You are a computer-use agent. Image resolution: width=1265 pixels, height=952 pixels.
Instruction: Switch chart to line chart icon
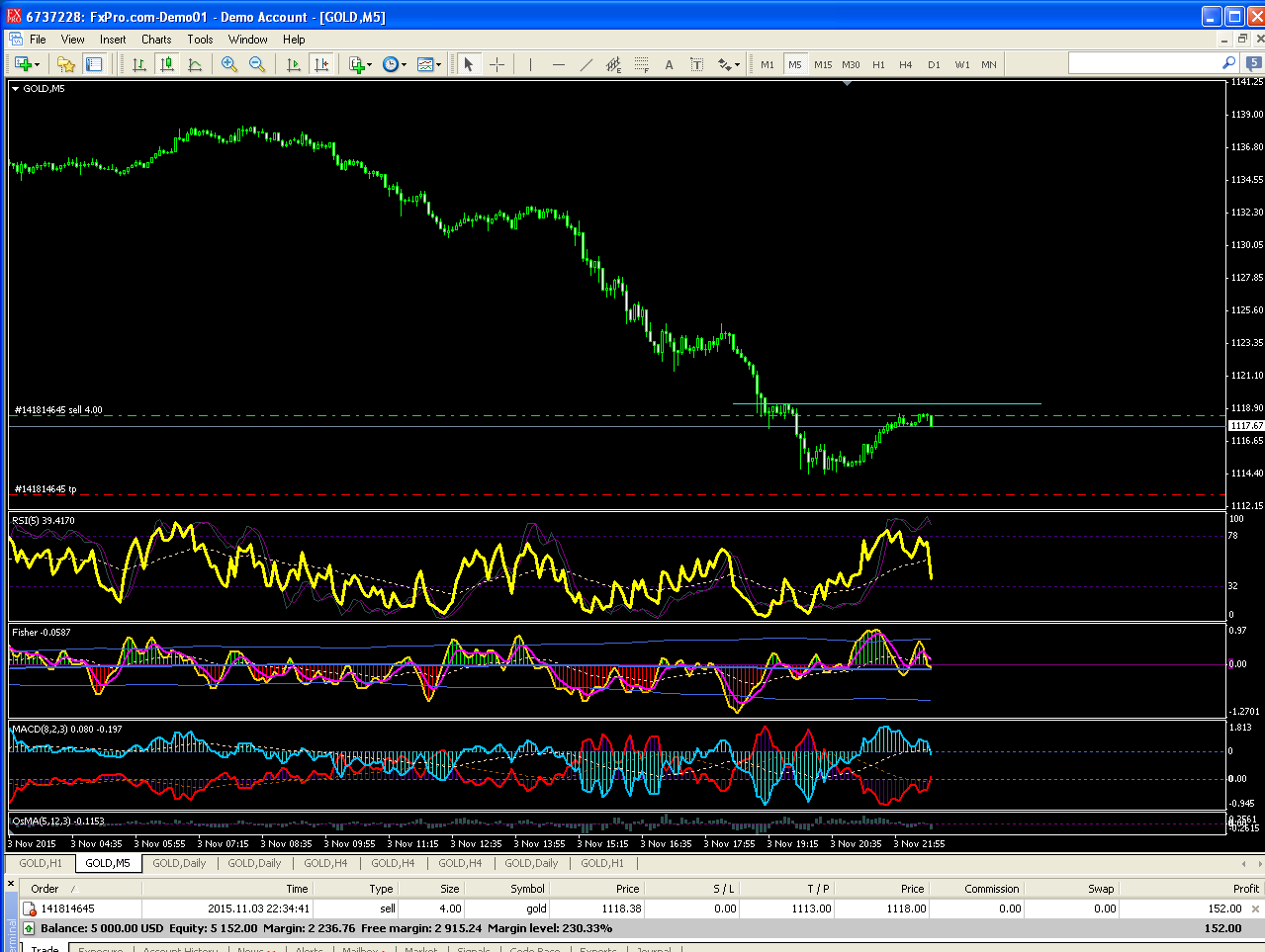click(195, 64)
